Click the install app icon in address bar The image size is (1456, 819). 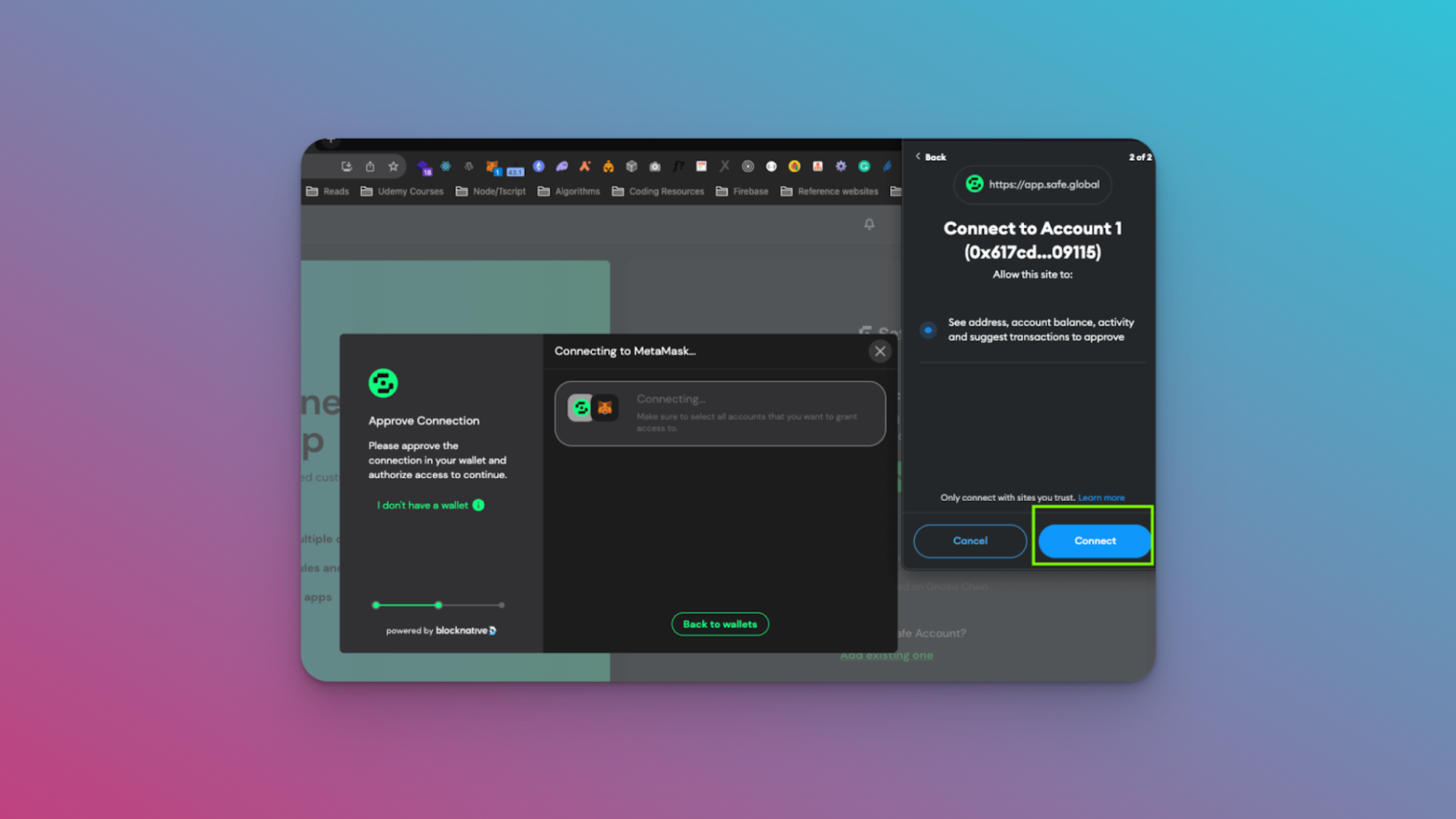(x=347, y=167)
